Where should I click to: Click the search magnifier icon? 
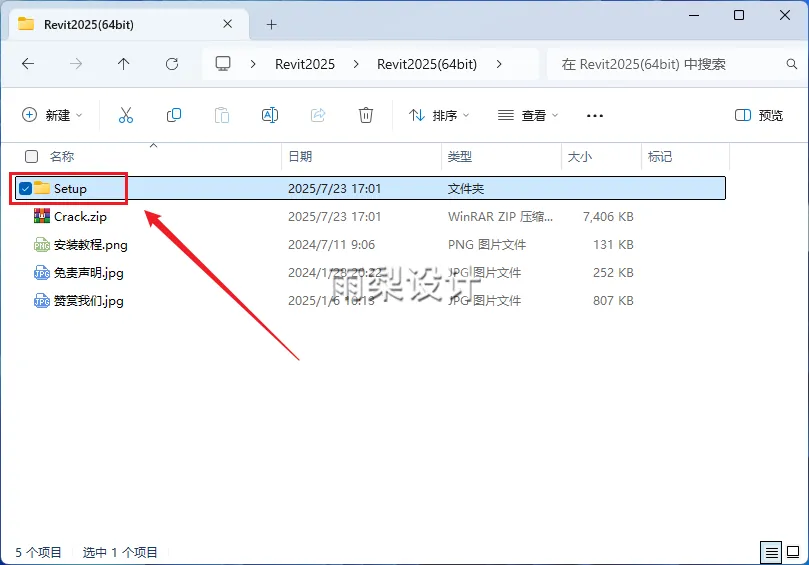pos(791,64)
